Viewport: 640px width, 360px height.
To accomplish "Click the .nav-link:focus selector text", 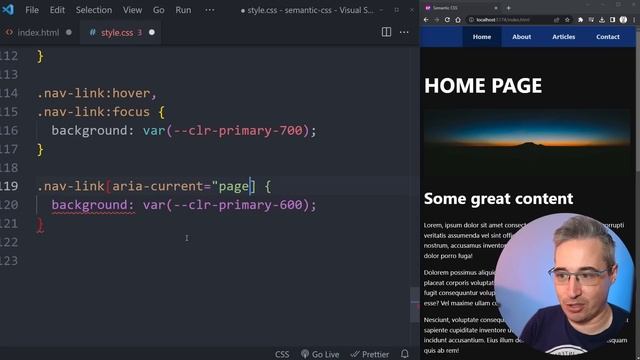I will (93, 112).
